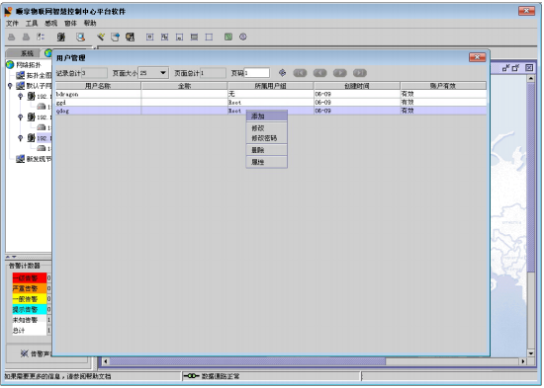The height and width of the screenshot is (388, 544).
Task: Open the page size dropdown showing 25
Action: [153, 73]
